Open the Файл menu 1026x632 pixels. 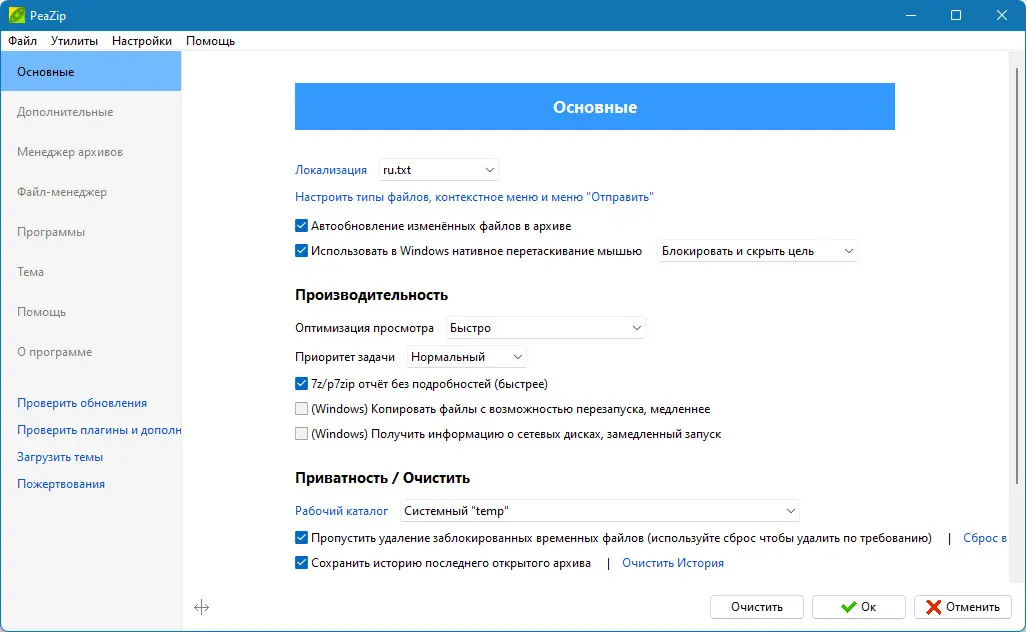[22, 41]
